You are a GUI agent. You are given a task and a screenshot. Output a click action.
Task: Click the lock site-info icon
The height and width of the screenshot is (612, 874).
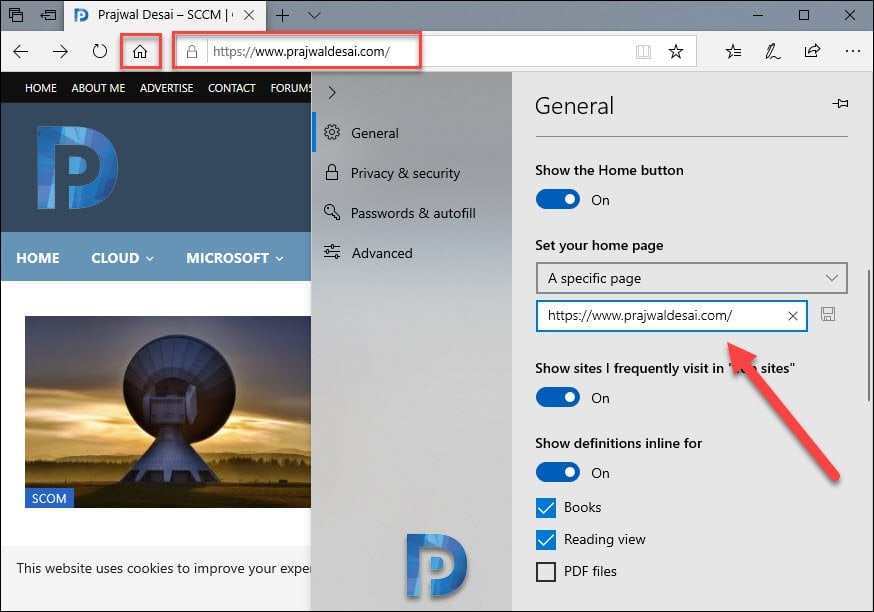pyautogui.click(x=192, y=52)
